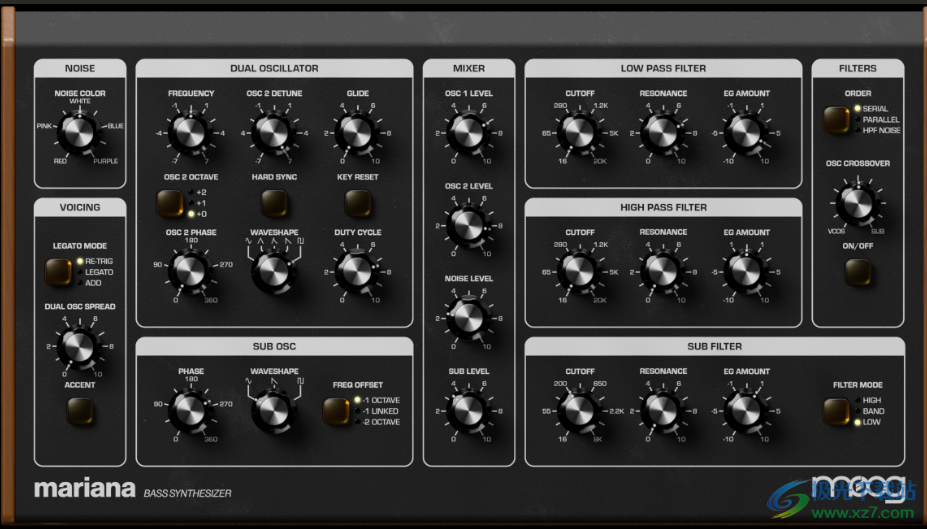
Task: Click the OSC 2 Phase knob
Action: [190, 272]
